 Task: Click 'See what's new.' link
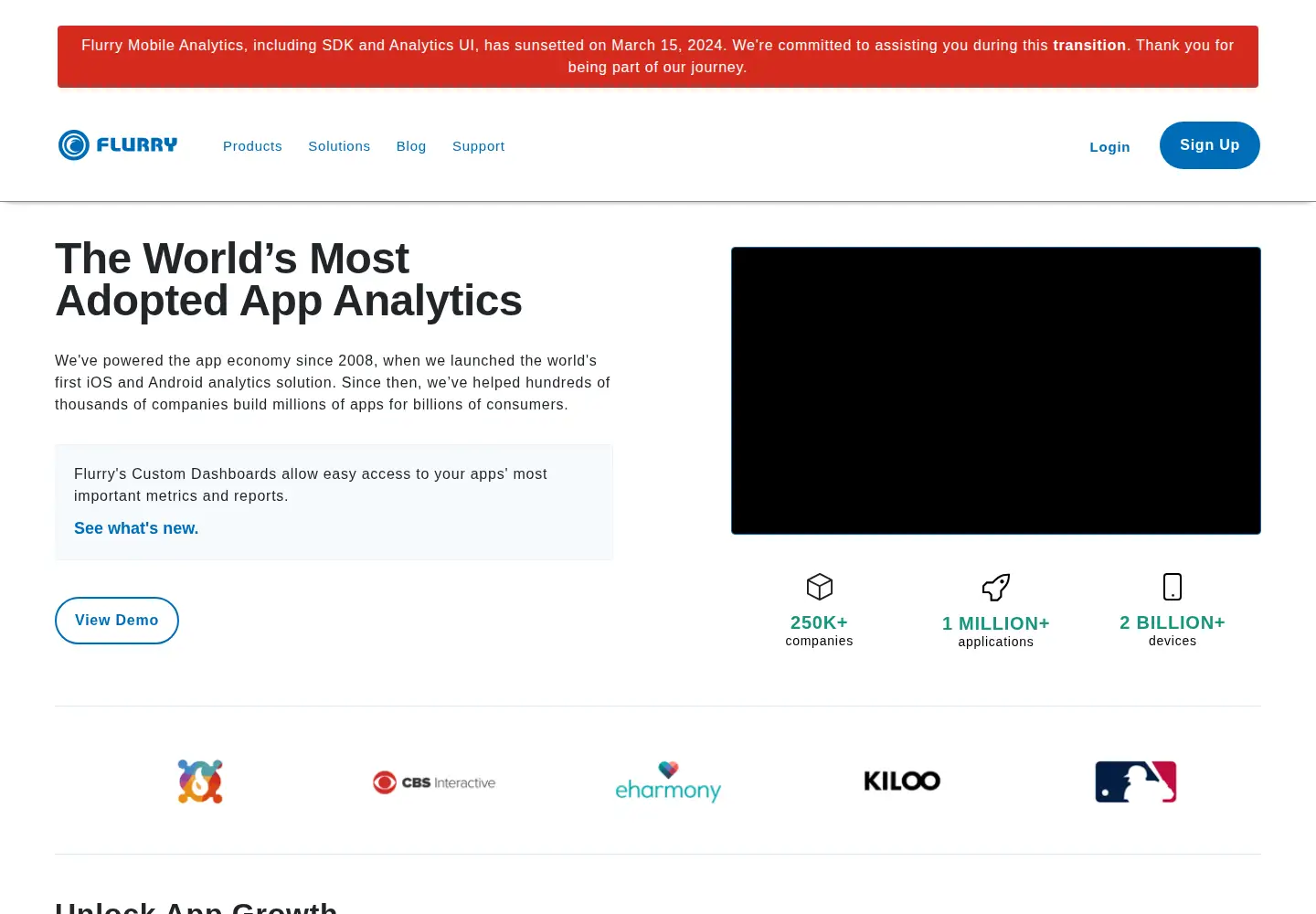pyautogui.click(x=136, y=528)
